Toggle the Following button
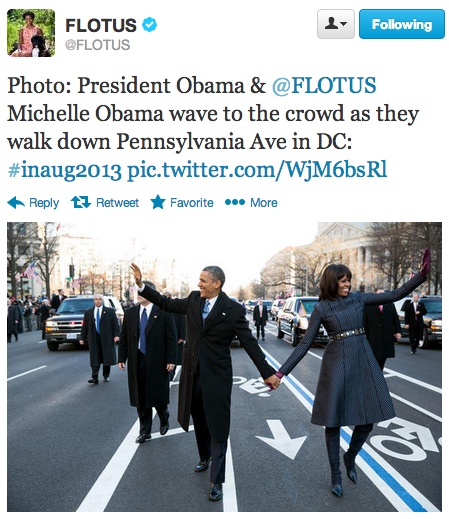The image size is (449, 519). pyautogui.click(x=402, y=24)
